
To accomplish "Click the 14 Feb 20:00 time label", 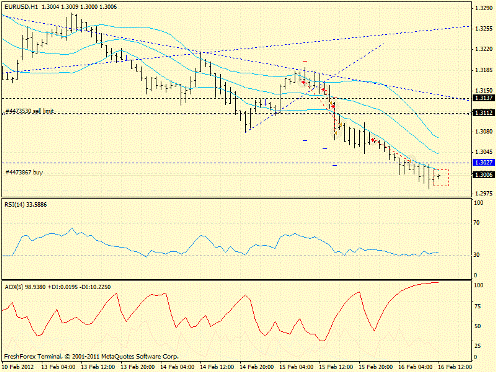I will pyautogui.click(x=257, y=367).
